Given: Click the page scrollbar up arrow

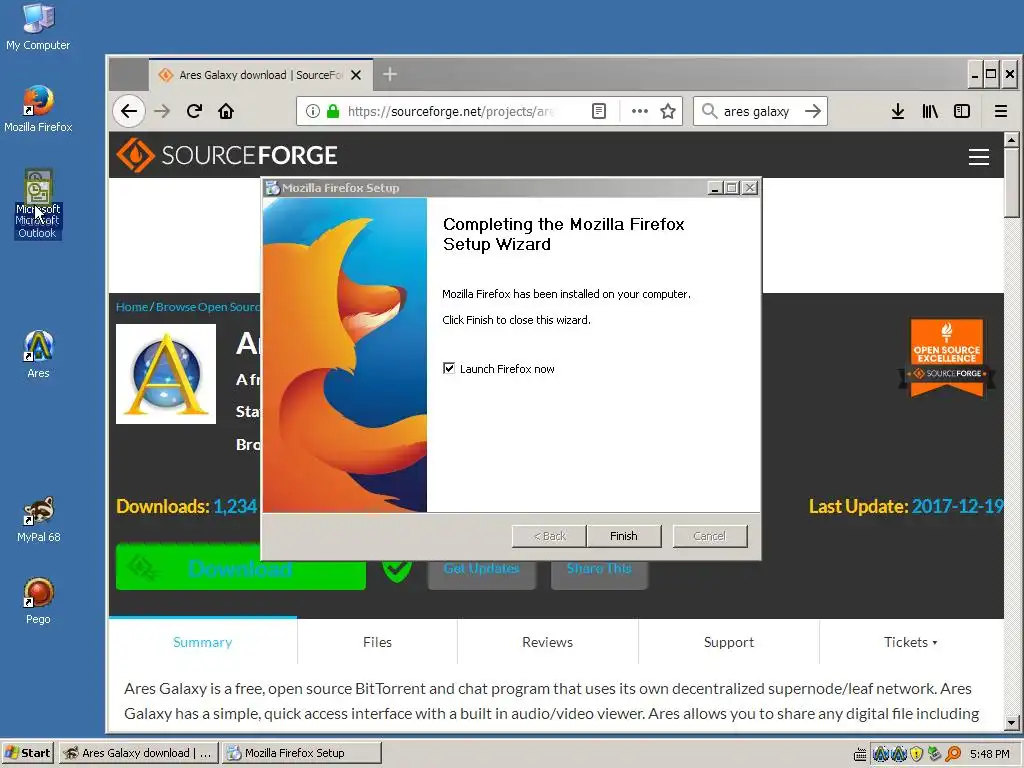Looking at the screenshot, I should 1011,140.
